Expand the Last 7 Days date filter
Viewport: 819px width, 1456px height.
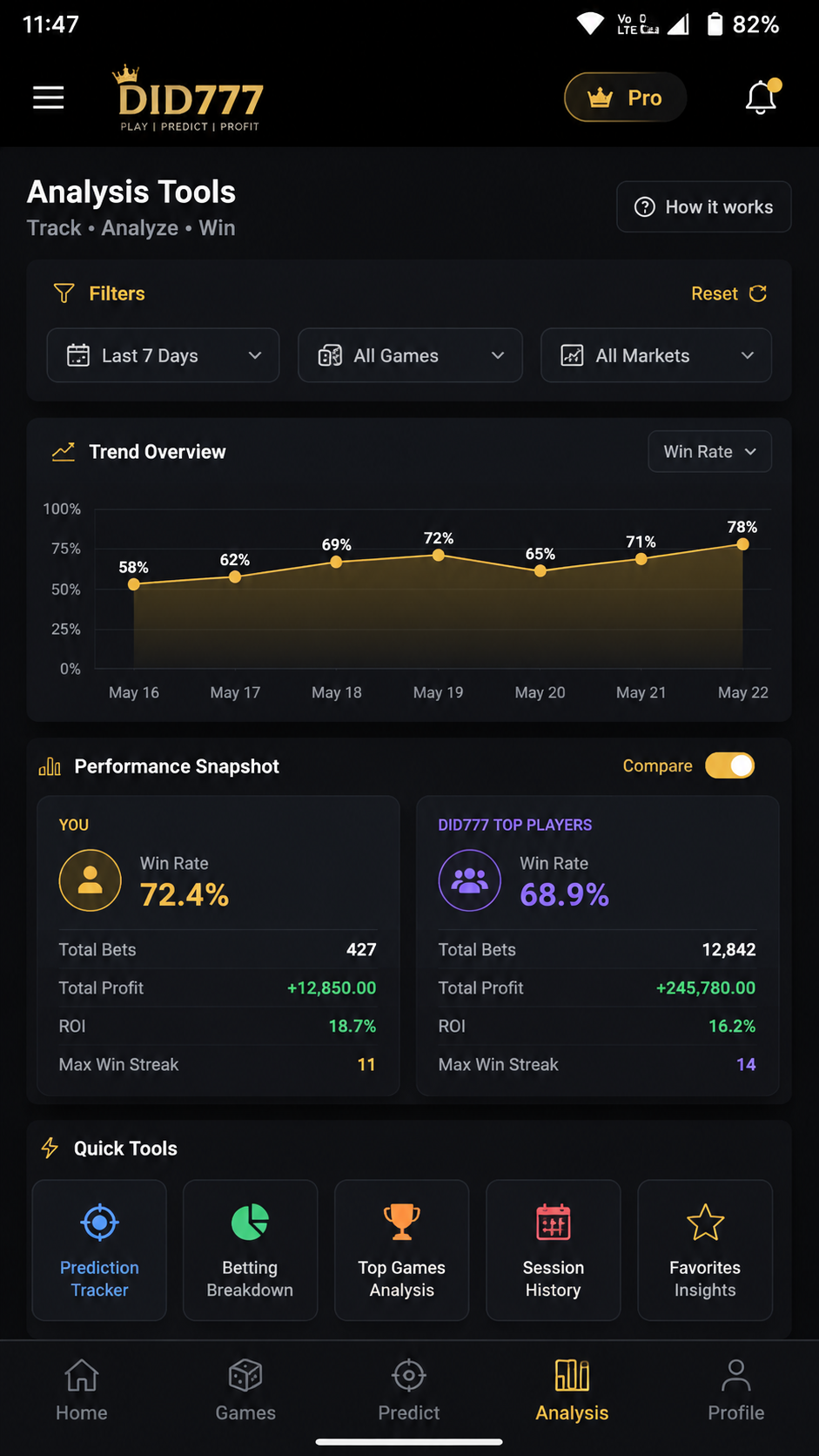[x=163, y=355]
